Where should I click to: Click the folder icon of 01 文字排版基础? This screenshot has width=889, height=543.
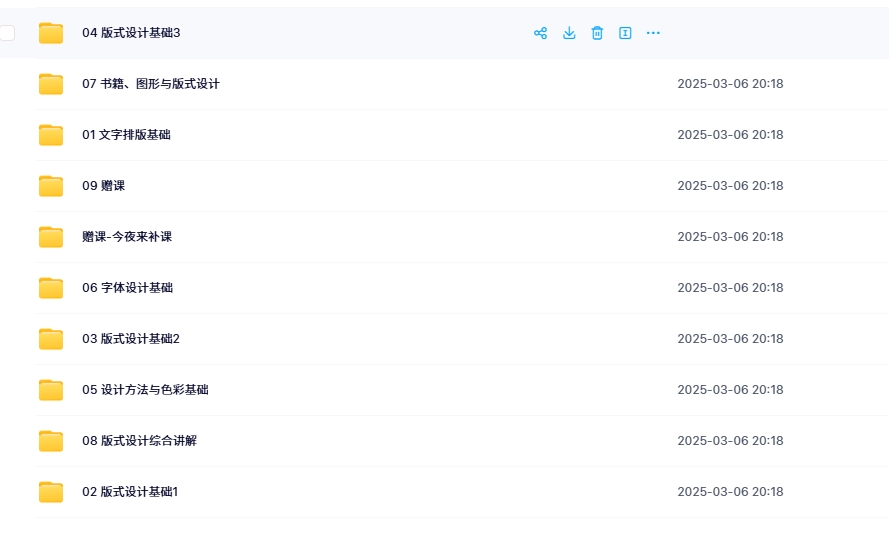tap(51, 135)
